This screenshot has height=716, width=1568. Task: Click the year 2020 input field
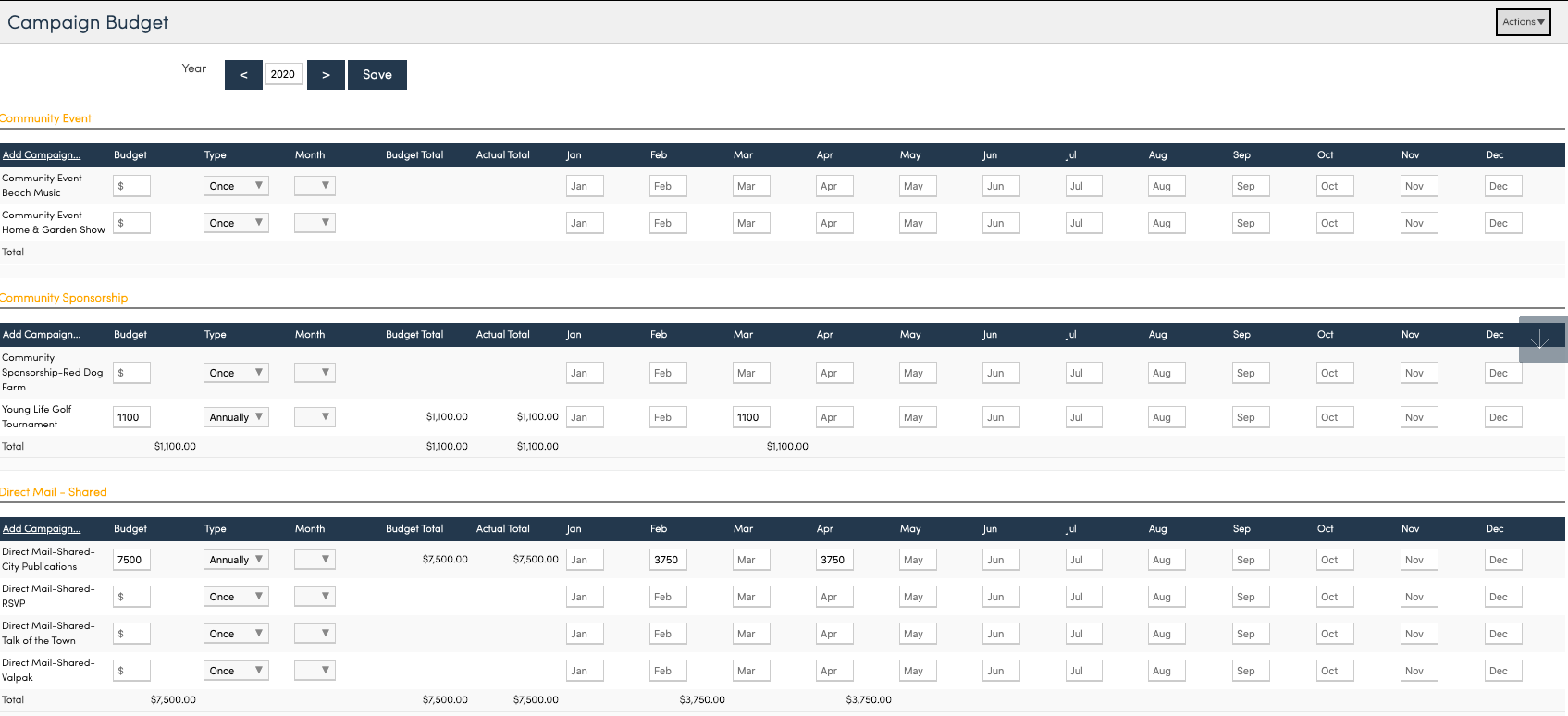coord(284,75)
